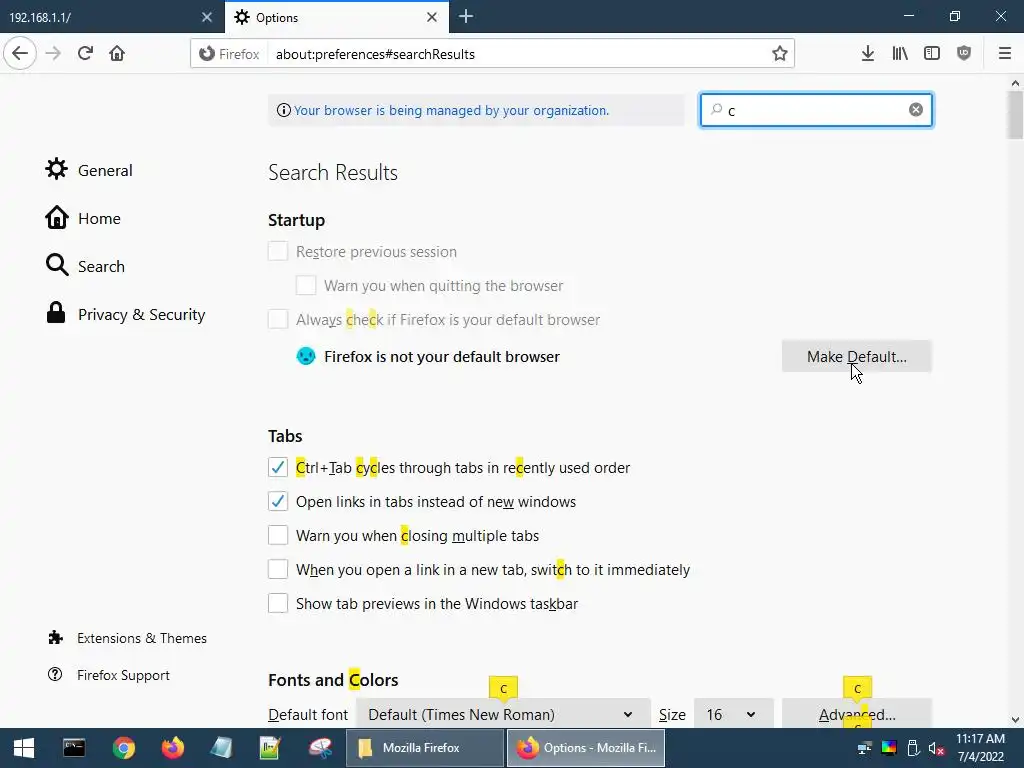Open the paint palette app in taskbar
The width and height of the screenshot is (1024, 768).
(321, 748)
